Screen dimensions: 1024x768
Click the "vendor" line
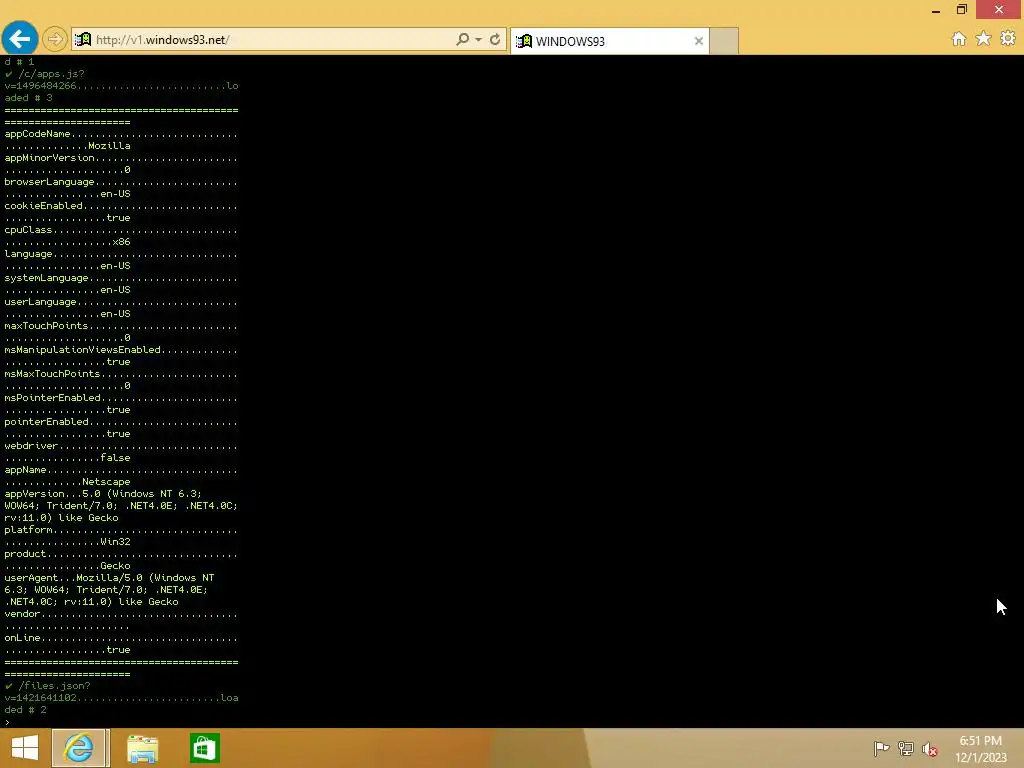pos(121,614)
